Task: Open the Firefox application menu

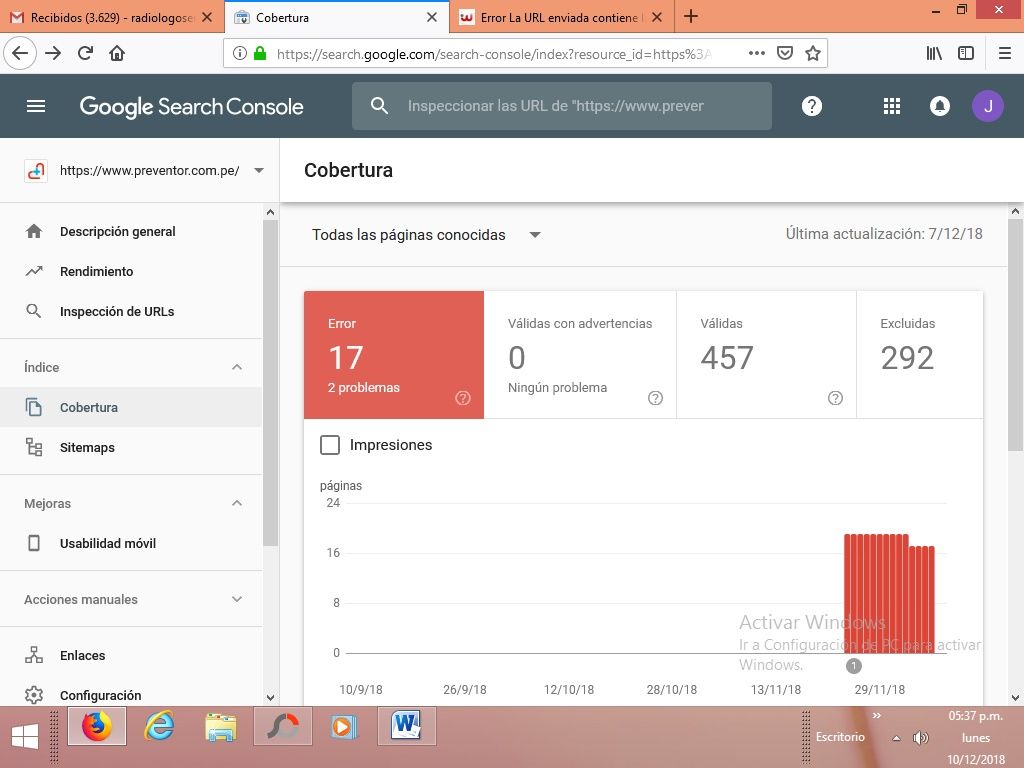Action: coord(1004,54)
